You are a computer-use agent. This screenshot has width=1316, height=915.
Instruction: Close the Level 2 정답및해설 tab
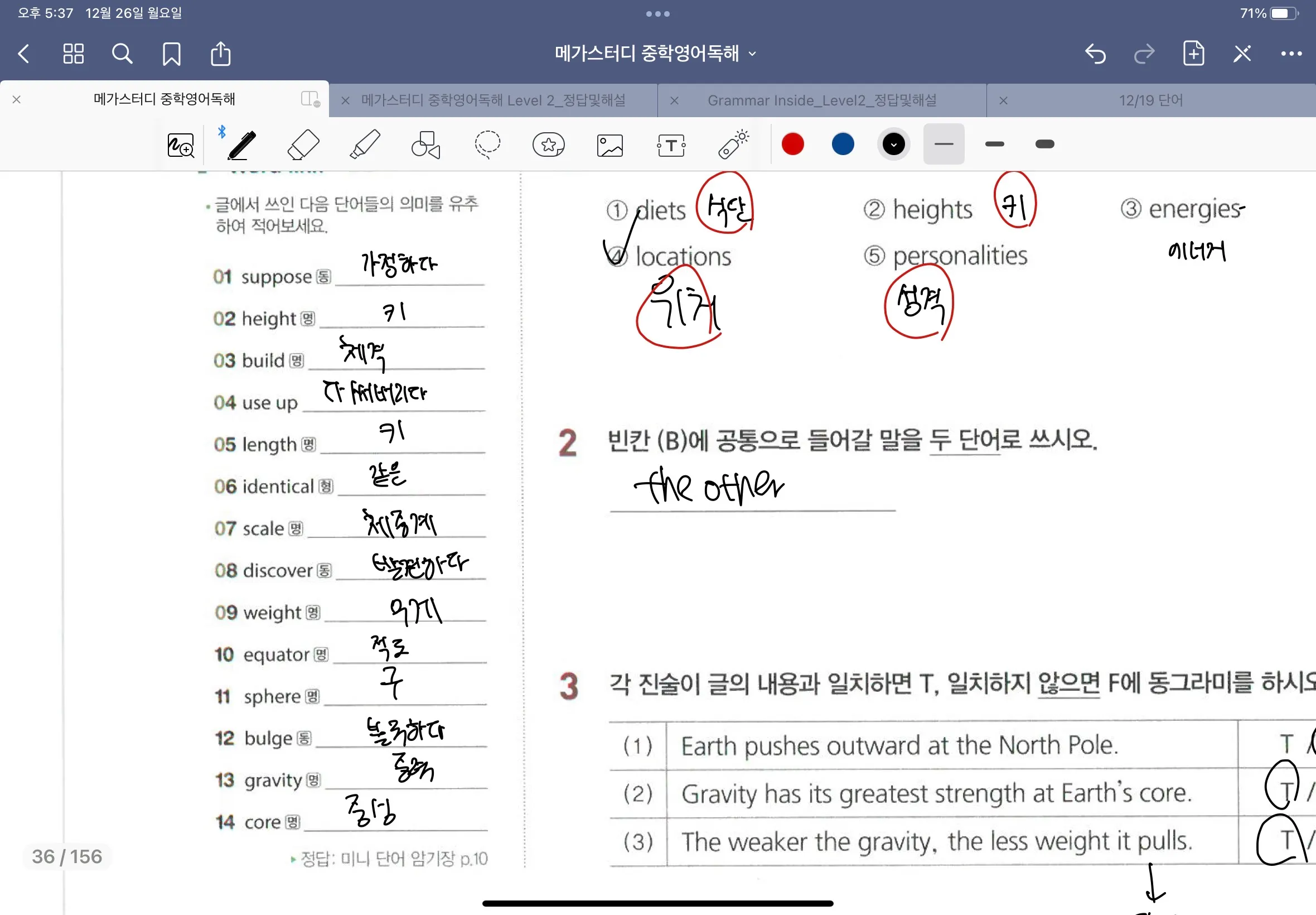pos(346,100)
